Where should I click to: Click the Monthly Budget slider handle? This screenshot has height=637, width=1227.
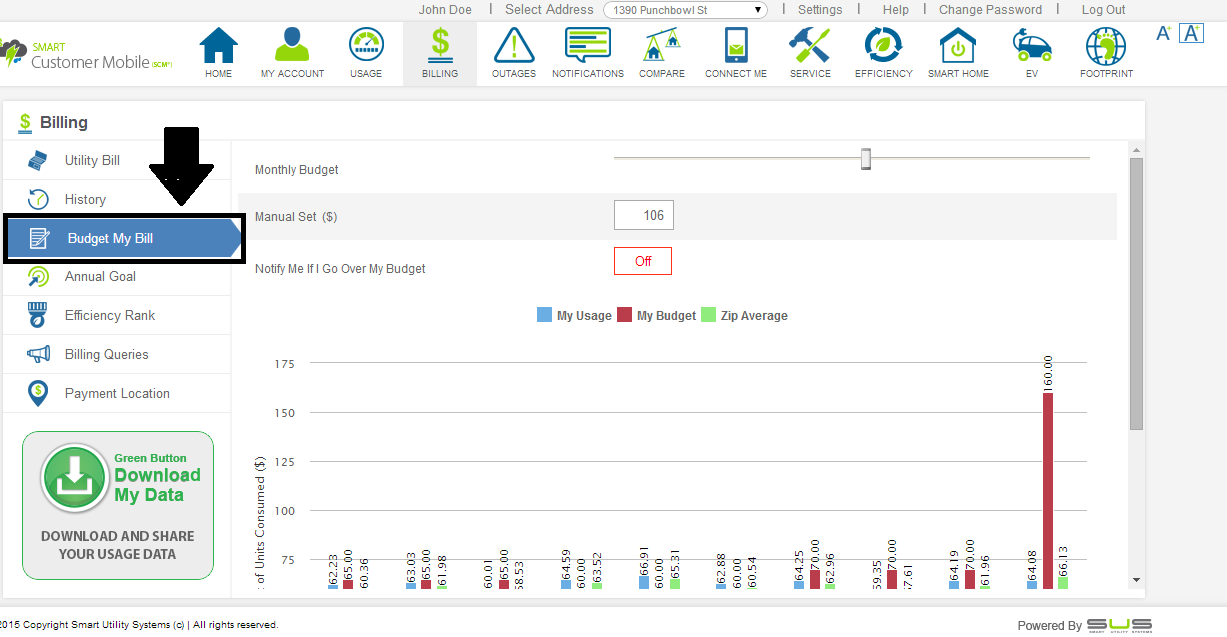[866, 159]
